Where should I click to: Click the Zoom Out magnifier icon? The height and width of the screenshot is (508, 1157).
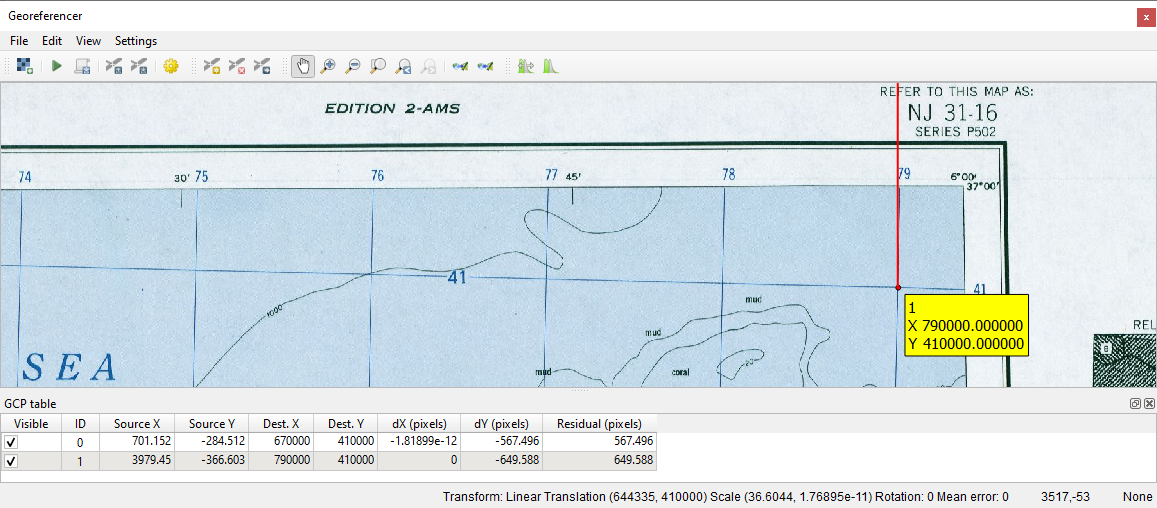tap(352, 66)
